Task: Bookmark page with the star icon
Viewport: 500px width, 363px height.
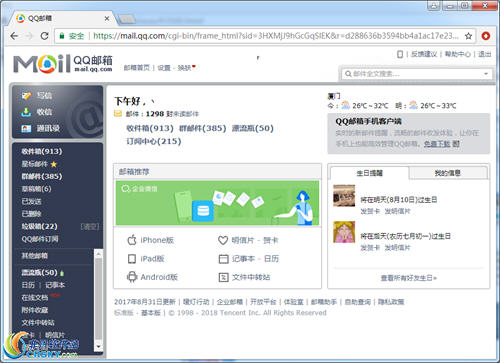Action: [468, 36]
